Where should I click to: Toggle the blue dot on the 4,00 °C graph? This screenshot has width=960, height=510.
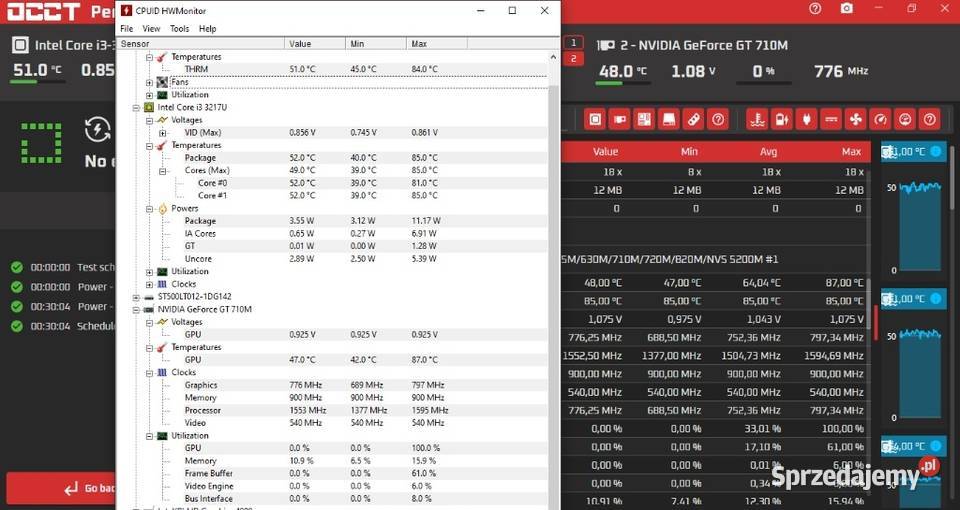click(x=936, y=446)
